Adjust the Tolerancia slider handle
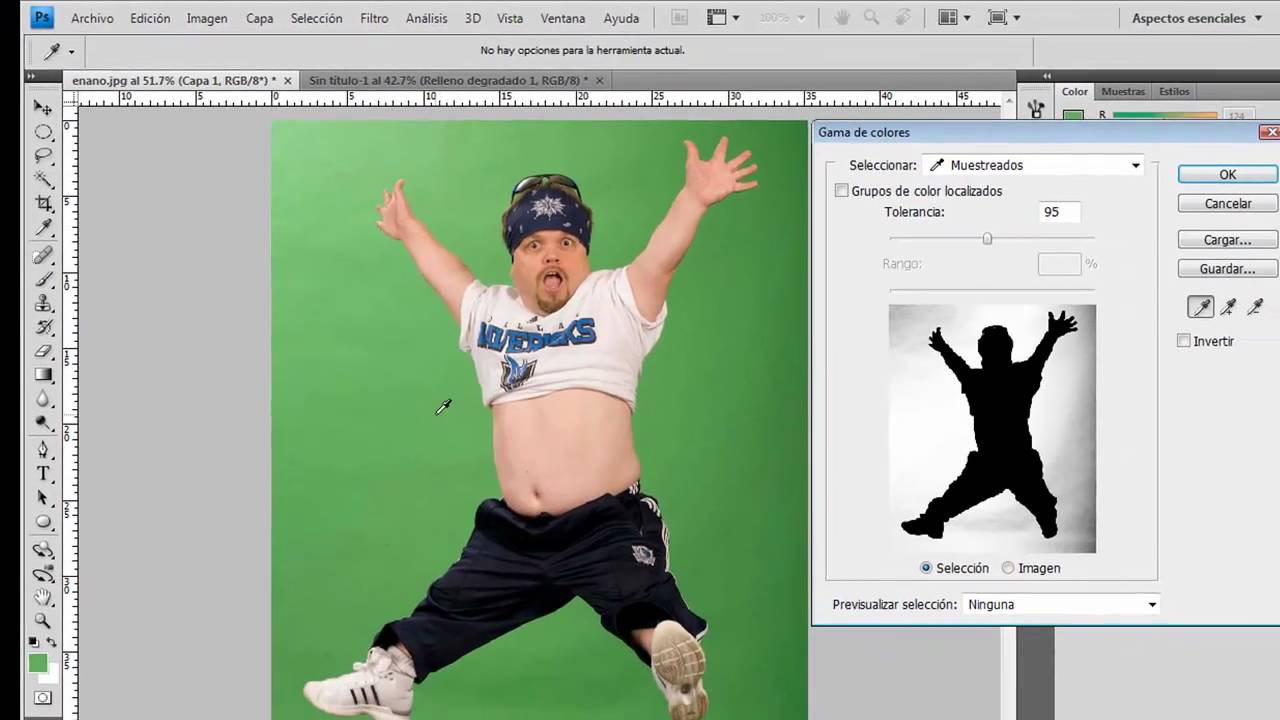Image resolution: width=1280 pixels, height=720 pixels. coord(987,239)
